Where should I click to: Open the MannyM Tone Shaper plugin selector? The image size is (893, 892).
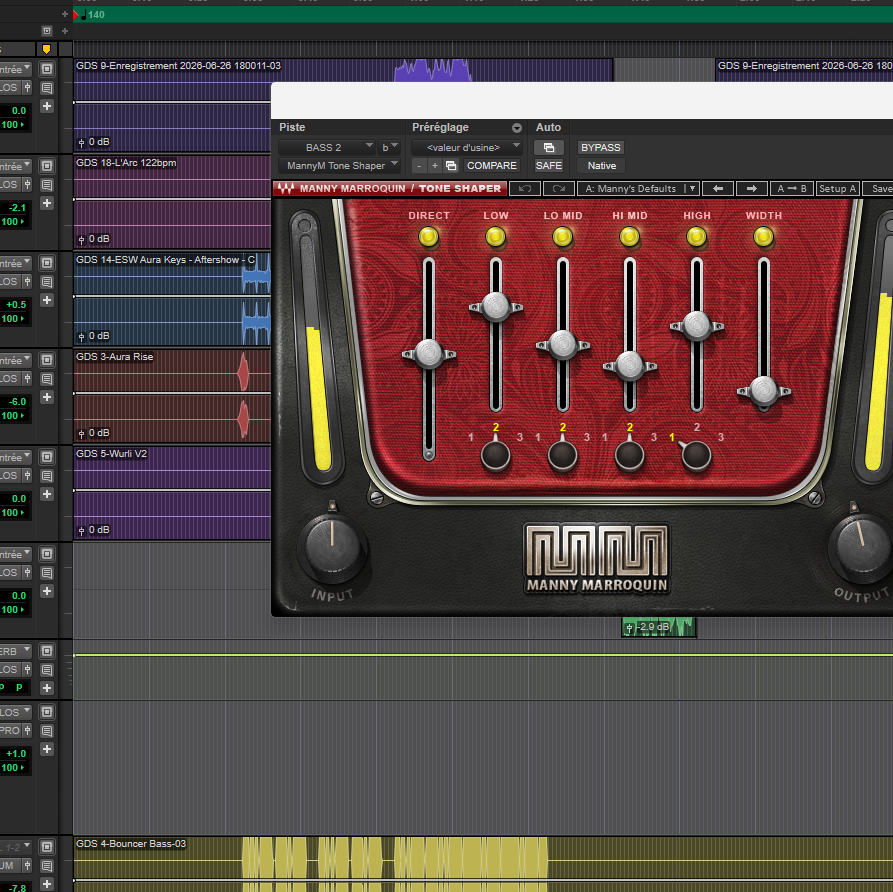(339, 166)
